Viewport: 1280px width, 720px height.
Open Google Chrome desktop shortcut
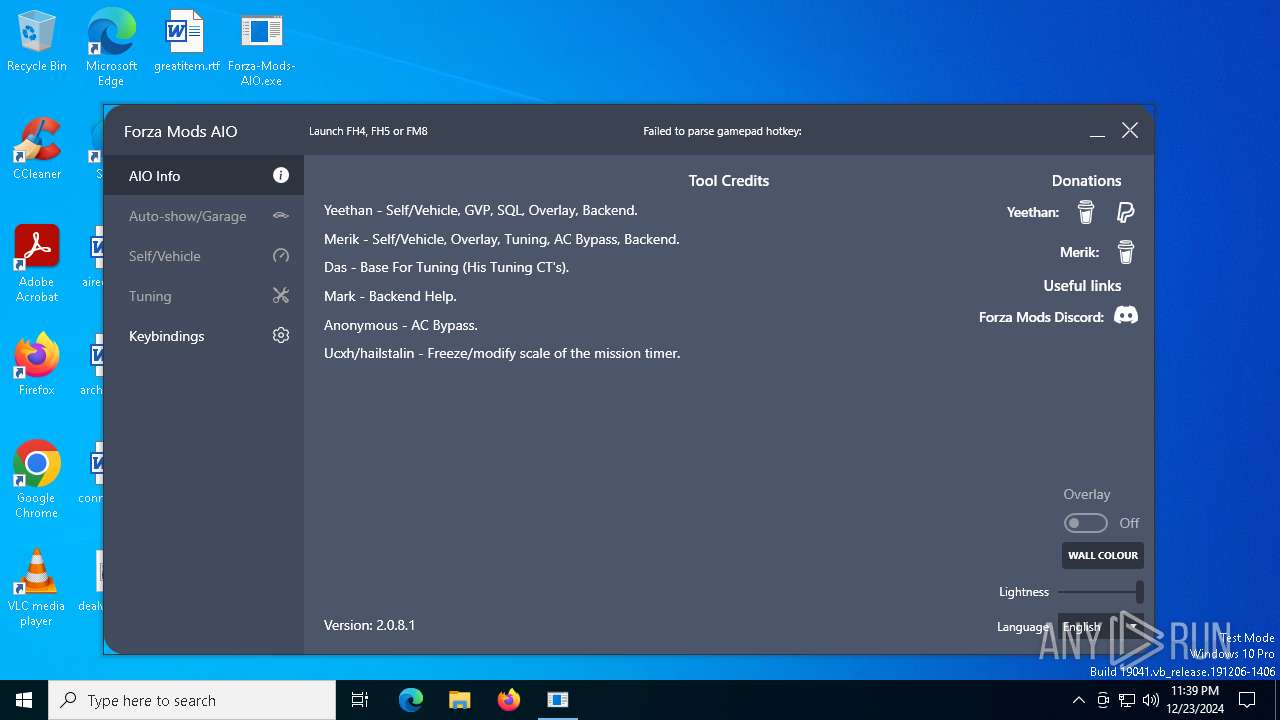(x=37, y=480)
